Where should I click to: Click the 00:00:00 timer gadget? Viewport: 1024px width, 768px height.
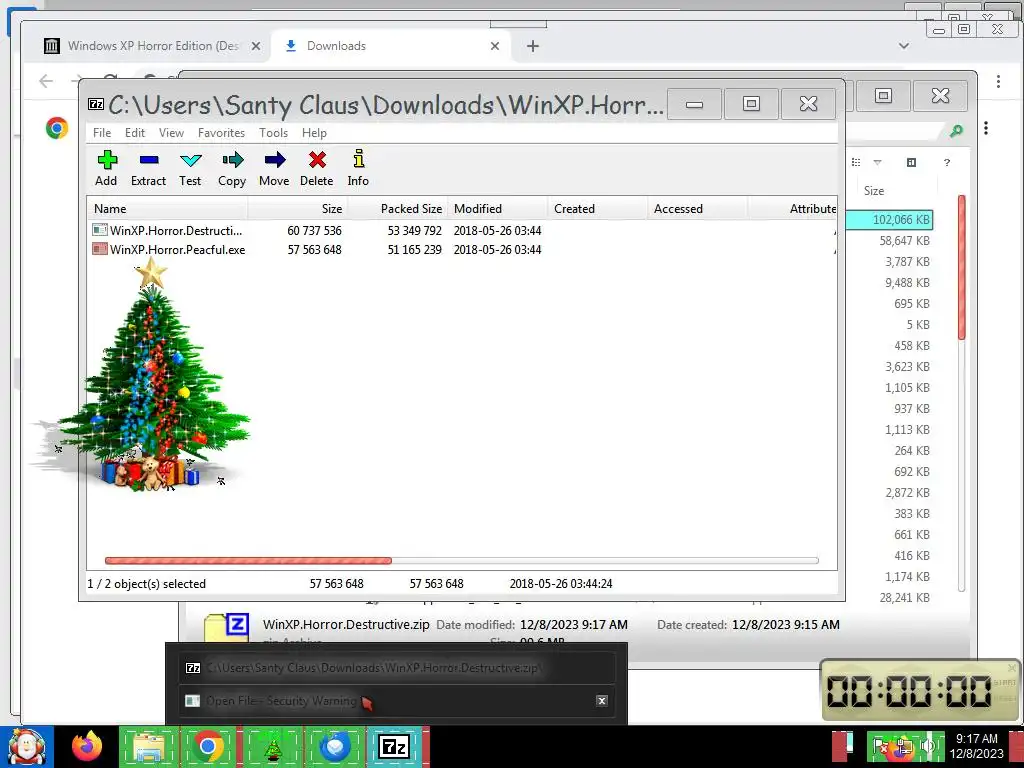point(920,691)
